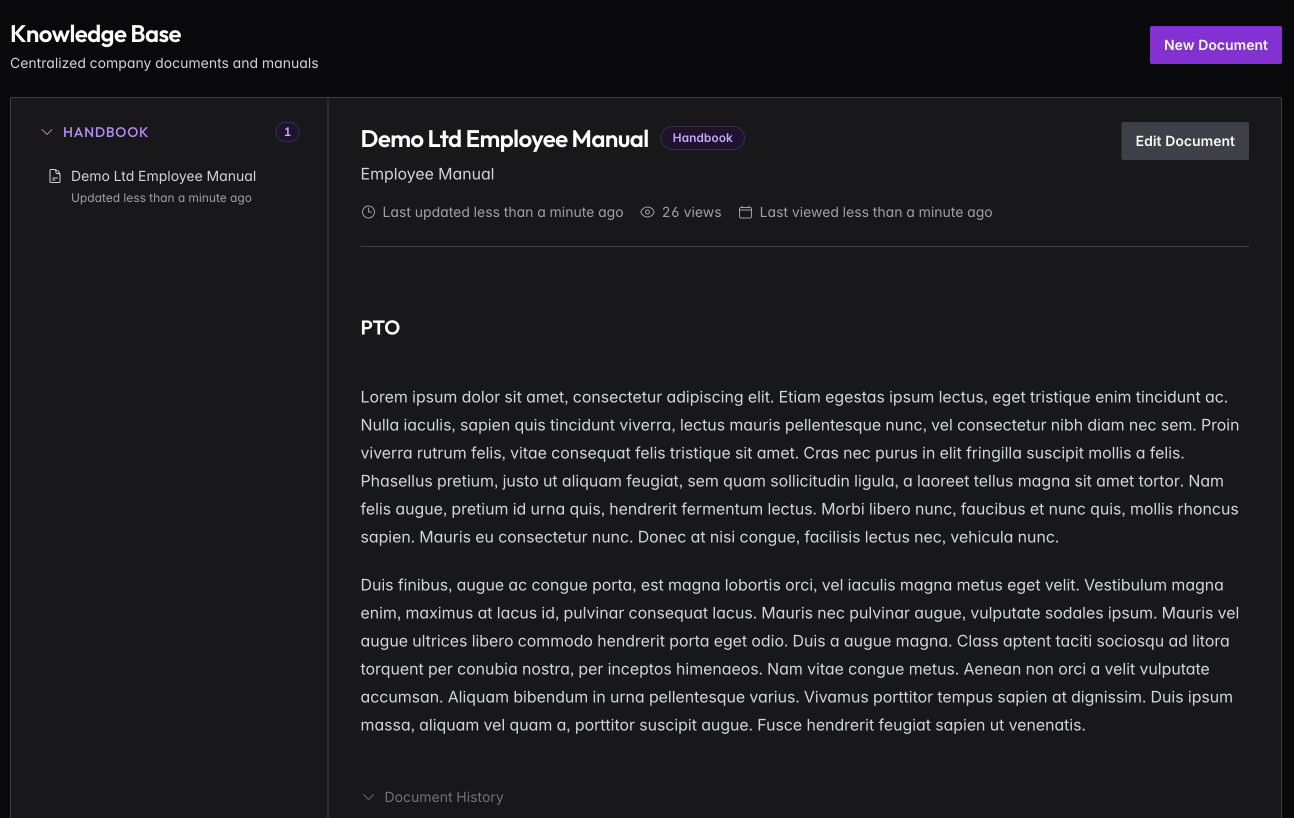This screenshot has height=818, width=1294.
Task: Click the purple Handbook tag badge
Action: pos(702,138)
